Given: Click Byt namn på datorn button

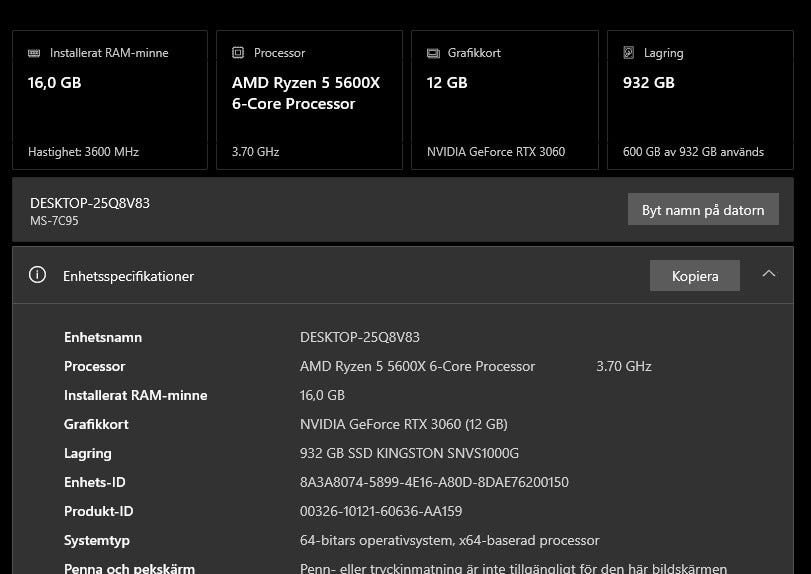Looking at the screenshot, I should coord(703,210).
